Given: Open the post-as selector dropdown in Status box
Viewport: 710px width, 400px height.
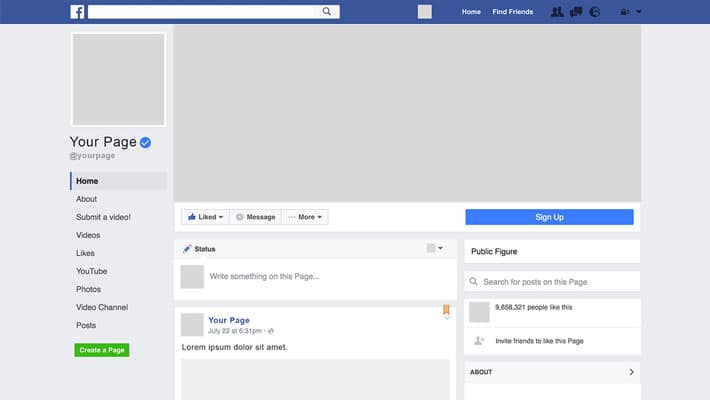Looking at the screenshot, I should [x=435, y=248].
